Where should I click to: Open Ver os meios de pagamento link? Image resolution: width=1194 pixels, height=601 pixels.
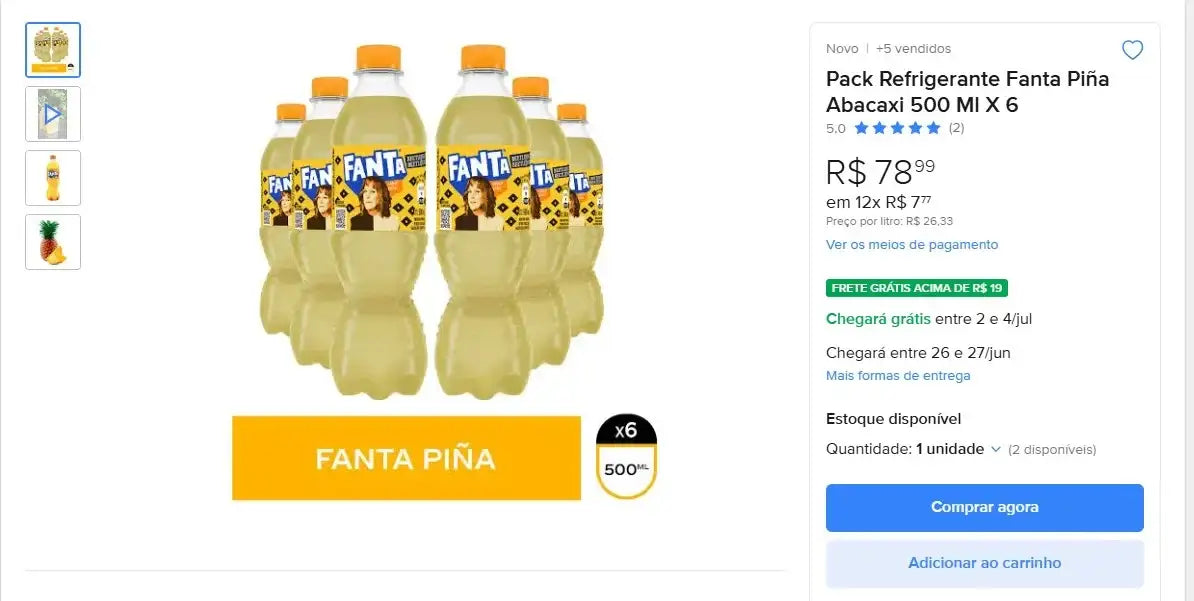pyautogui.click(x=911, y=245)
